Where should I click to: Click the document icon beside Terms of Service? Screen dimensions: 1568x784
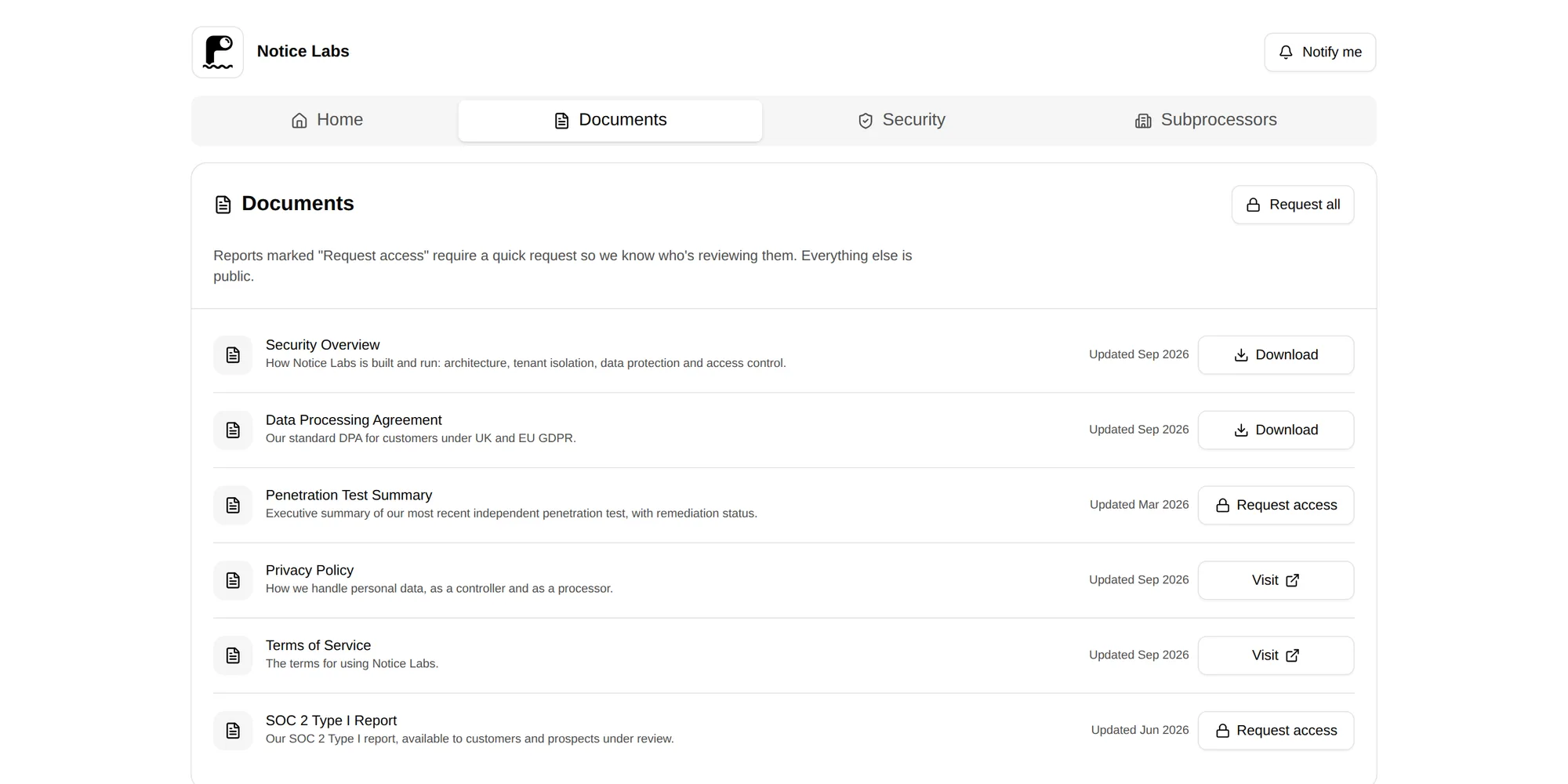tap(233, 655)
